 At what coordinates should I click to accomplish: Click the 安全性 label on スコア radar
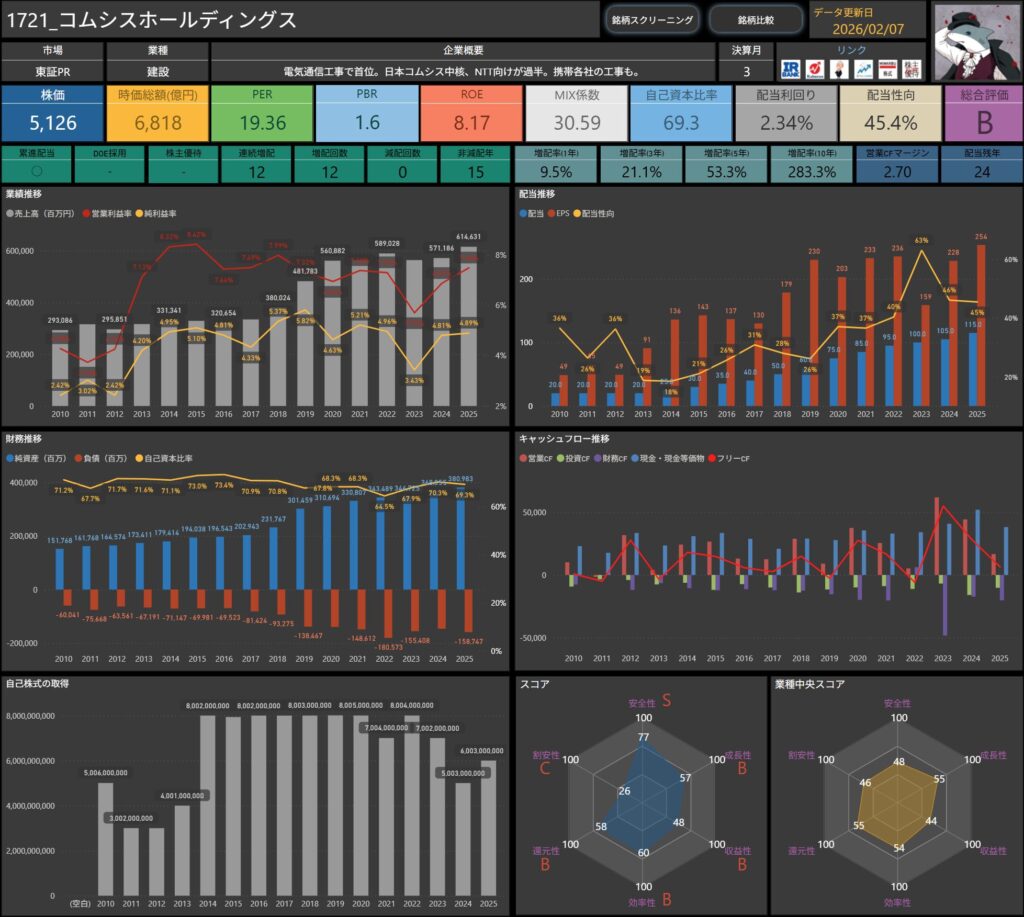tap(643, 703)
